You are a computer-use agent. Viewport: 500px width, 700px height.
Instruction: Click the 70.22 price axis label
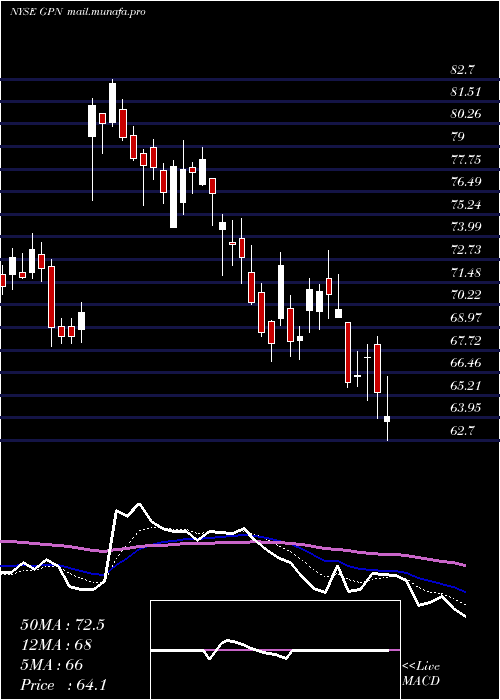click(466, 295)
